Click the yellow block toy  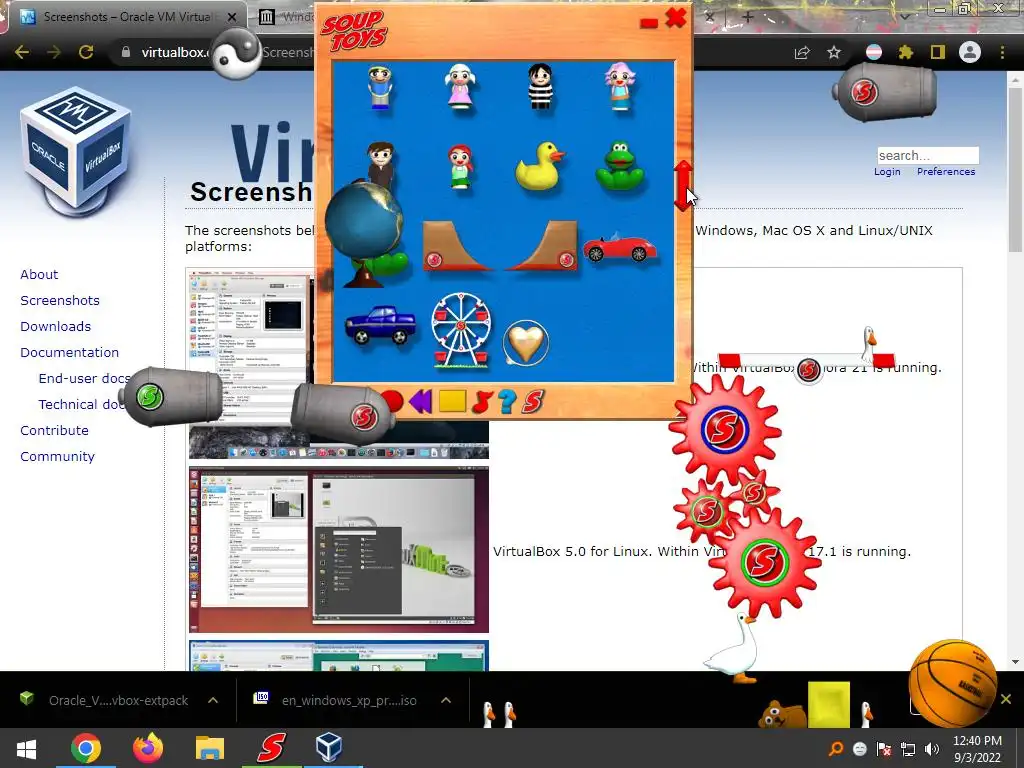[829, 705]
